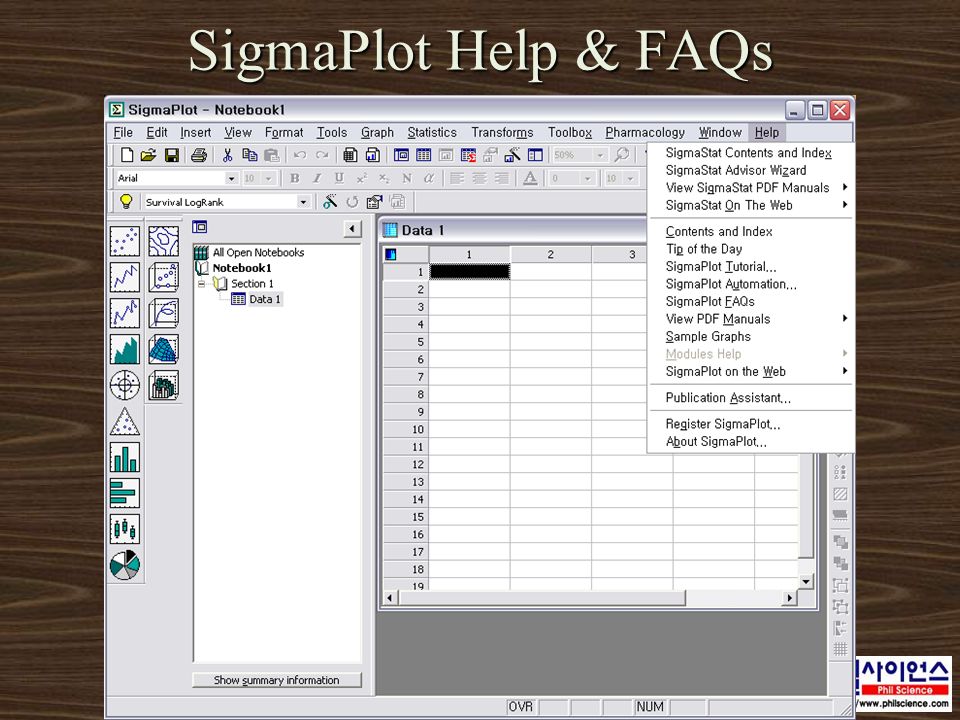
Task: Create a new notebook with the blank page icon
Action: [127, 155]
